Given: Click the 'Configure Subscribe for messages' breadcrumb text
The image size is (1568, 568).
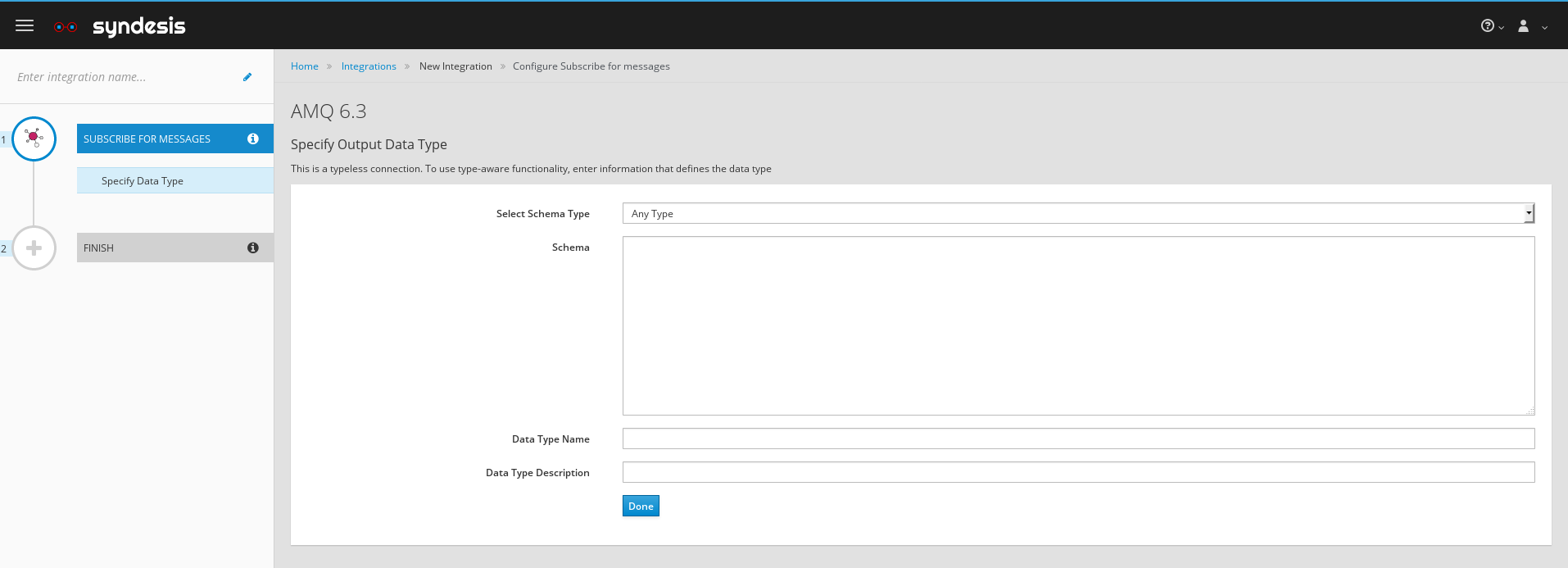Looking at the screenshot, I should [x=591, y=66].
